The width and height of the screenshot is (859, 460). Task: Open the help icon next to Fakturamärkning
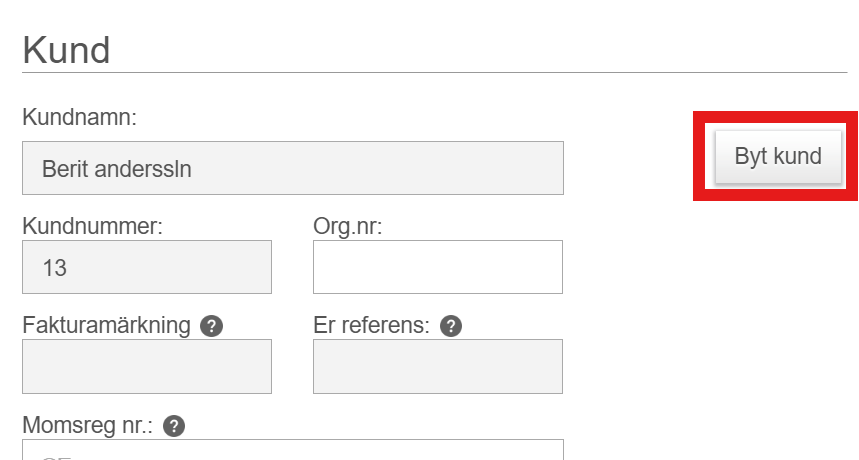pos(211,326)
